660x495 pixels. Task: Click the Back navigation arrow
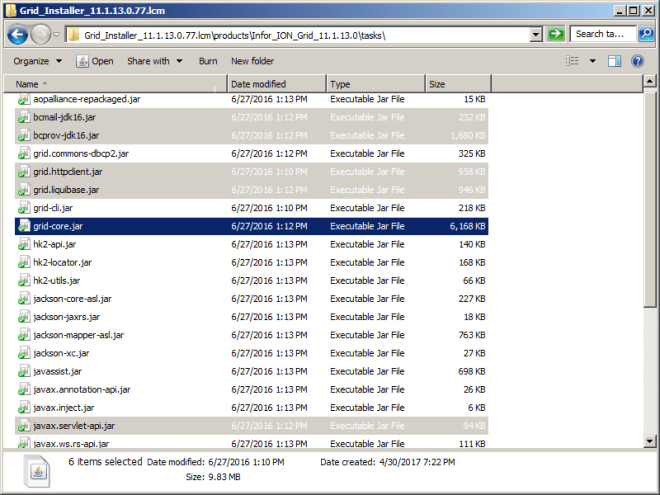(x=17, y=35)
